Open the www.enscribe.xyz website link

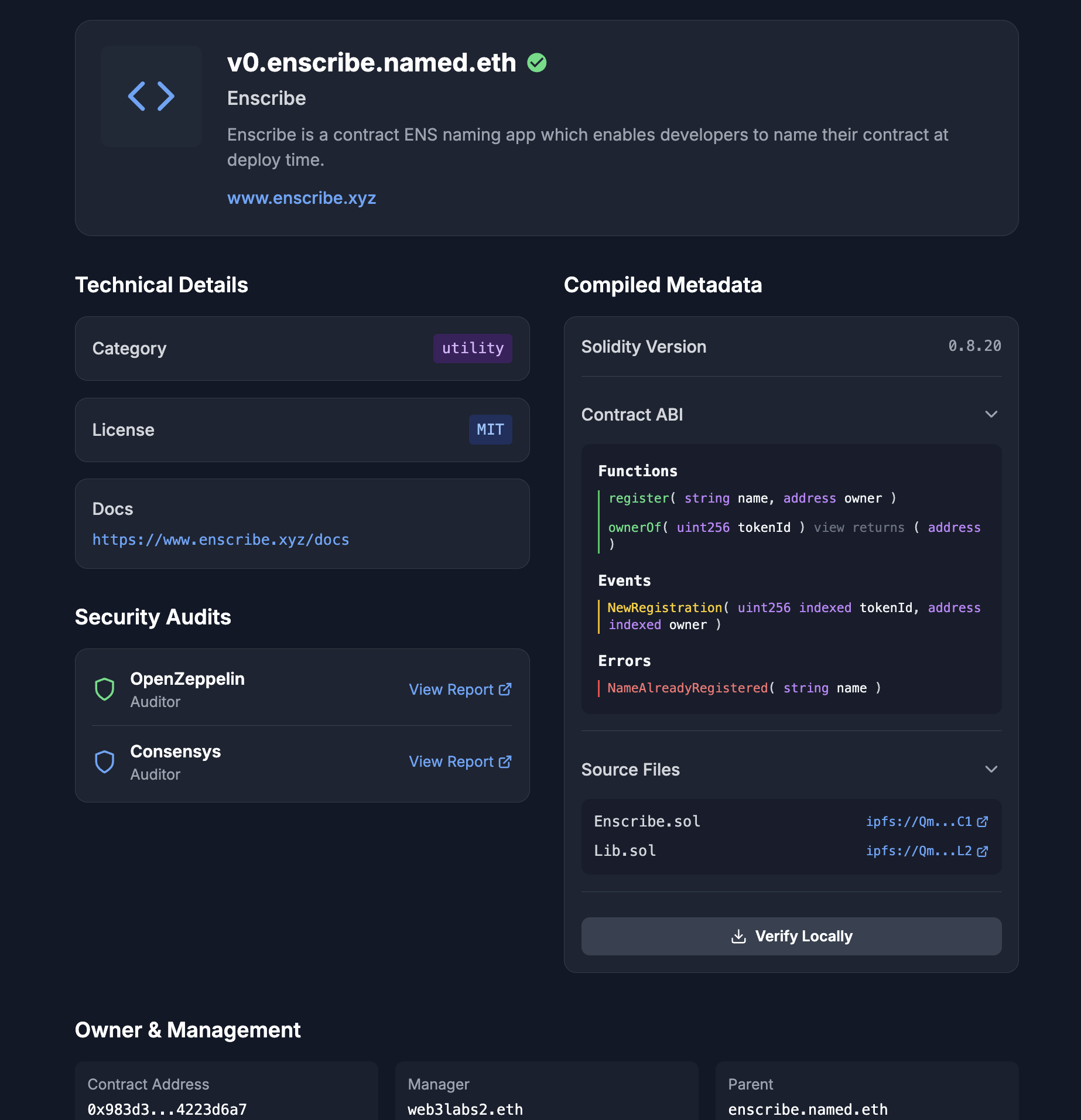point(302,198)
